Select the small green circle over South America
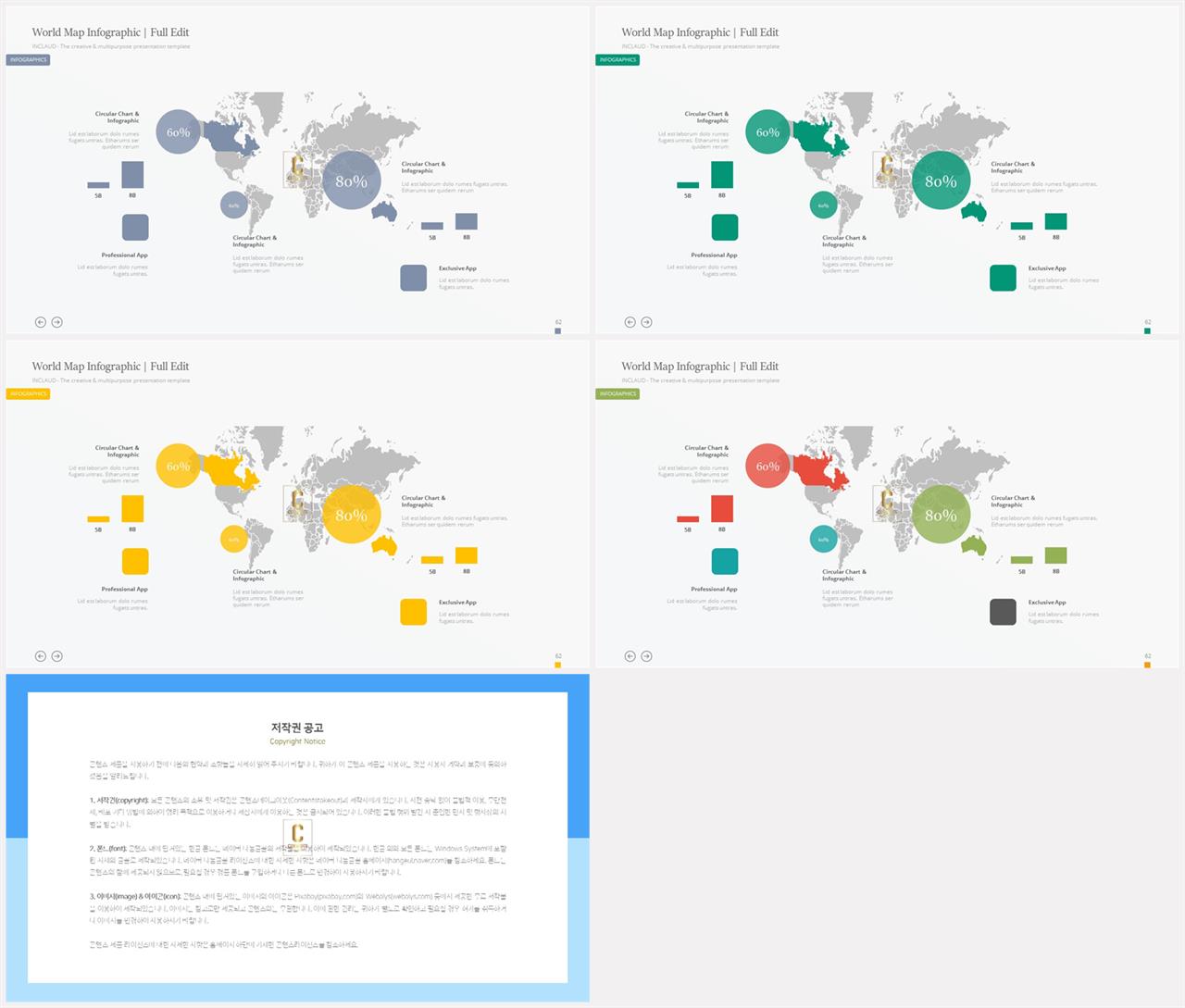 point(823,205)
